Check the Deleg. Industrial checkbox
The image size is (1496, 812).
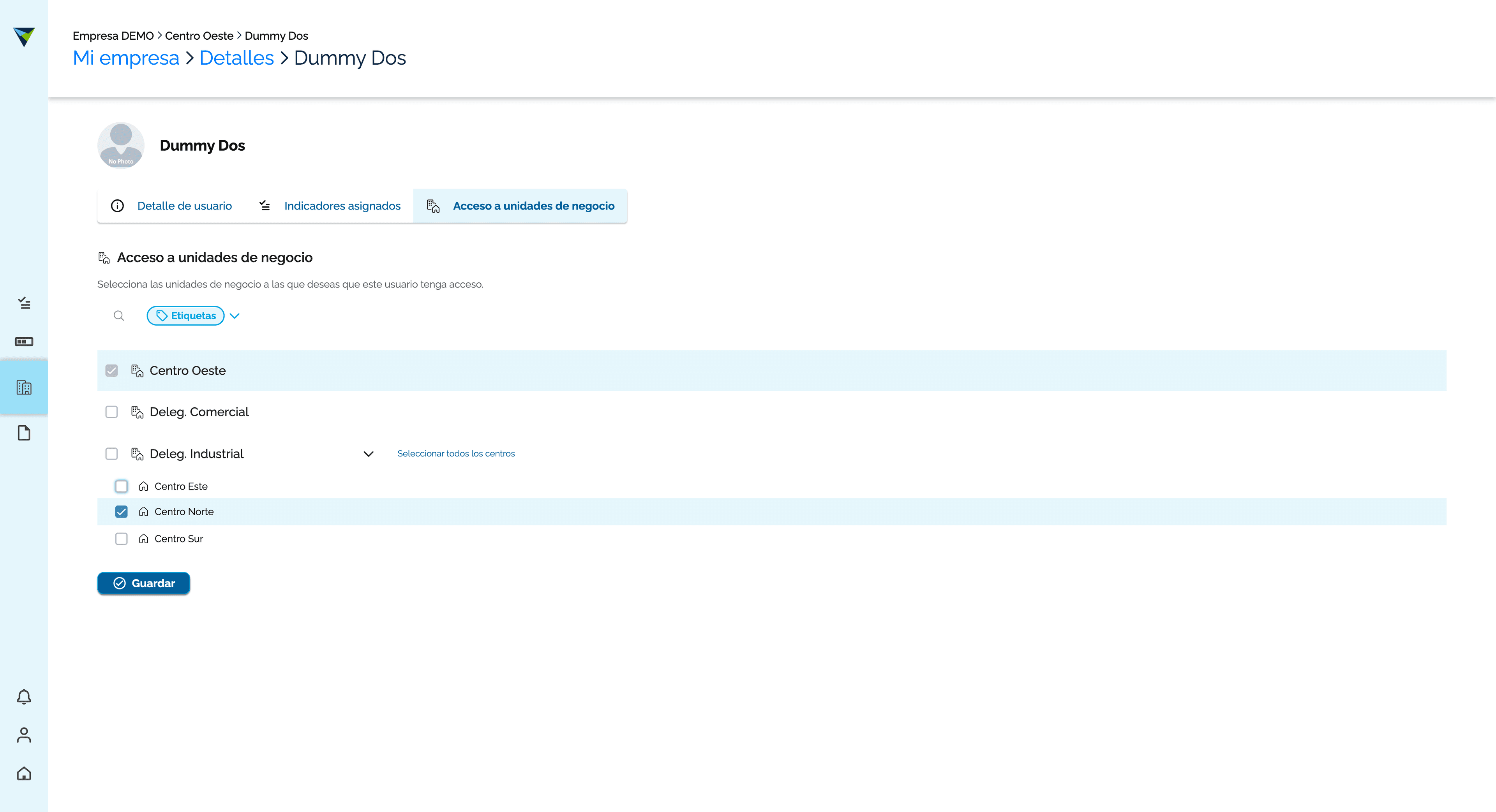click(x=111, y=453)
